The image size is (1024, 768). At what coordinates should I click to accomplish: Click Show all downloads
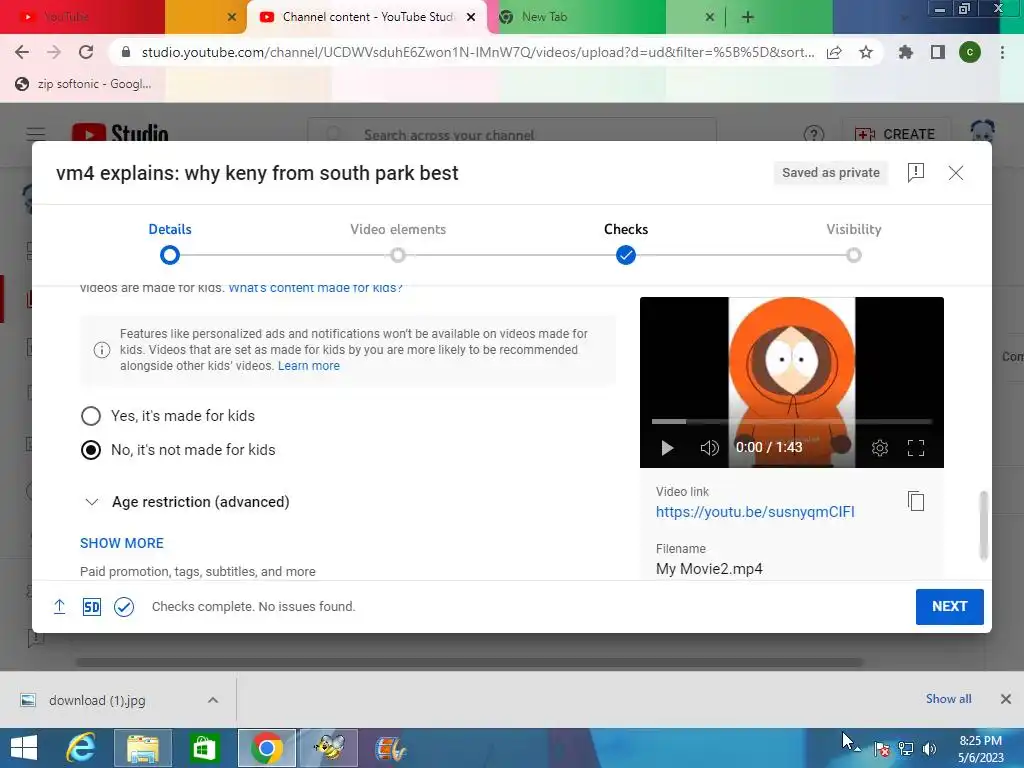[x=948, y=699]
